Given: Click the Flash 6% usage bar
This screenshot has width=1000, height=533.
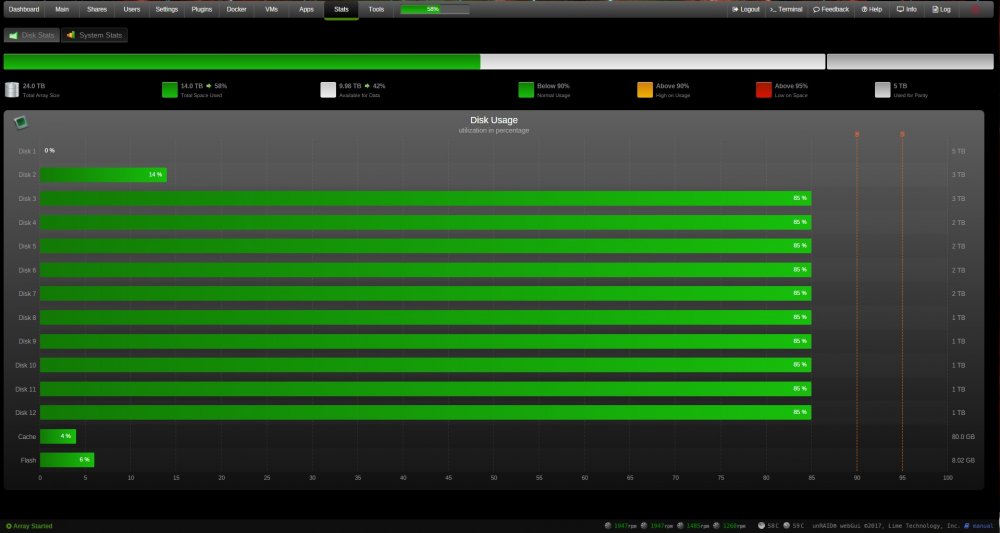Looking at the screenshot, I should 67,460.
